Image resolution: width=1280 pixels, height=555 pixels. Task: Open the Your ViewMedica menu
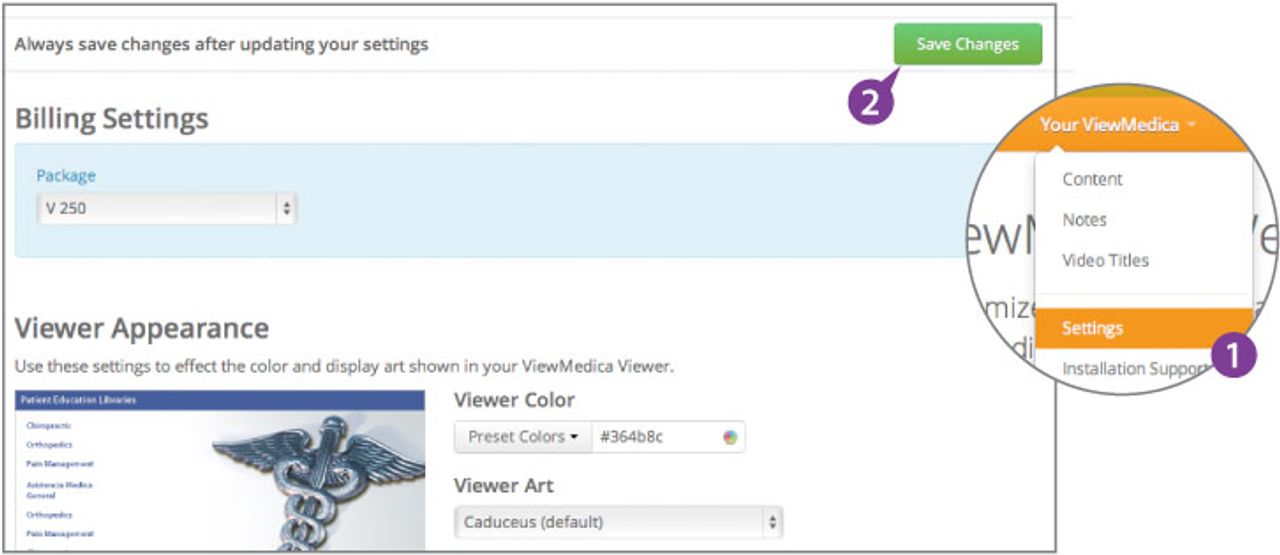[1118, 125]
